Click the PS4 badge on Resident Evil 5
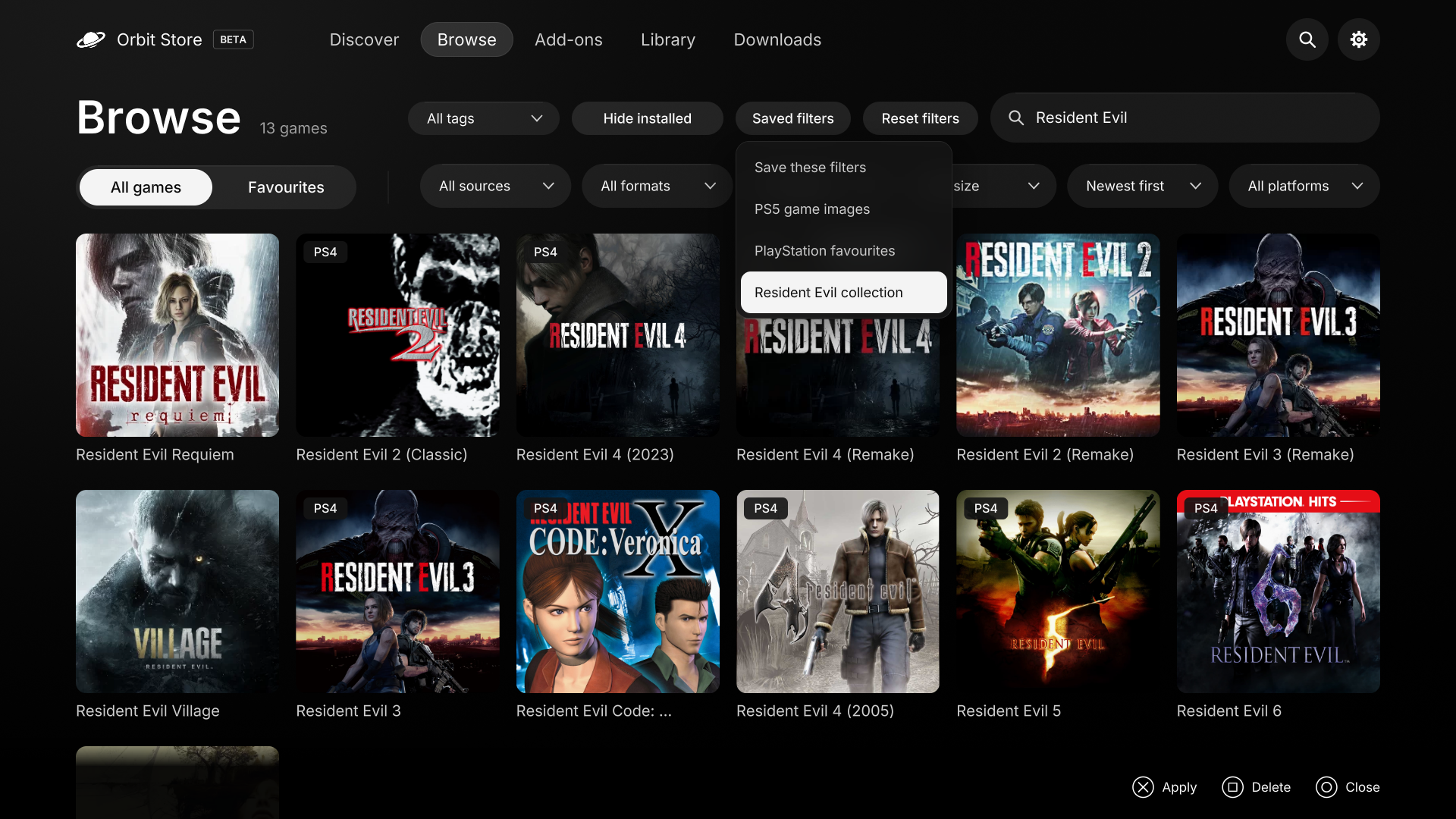The height and width of the screenshot is (819, 1456). click(x=986, y=508)
